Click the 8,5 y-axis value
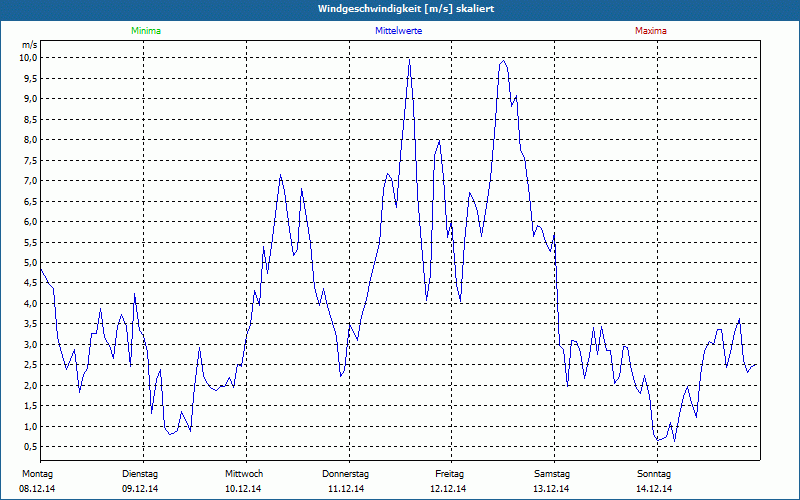800x500 pixels. click(x=31, y=119)
